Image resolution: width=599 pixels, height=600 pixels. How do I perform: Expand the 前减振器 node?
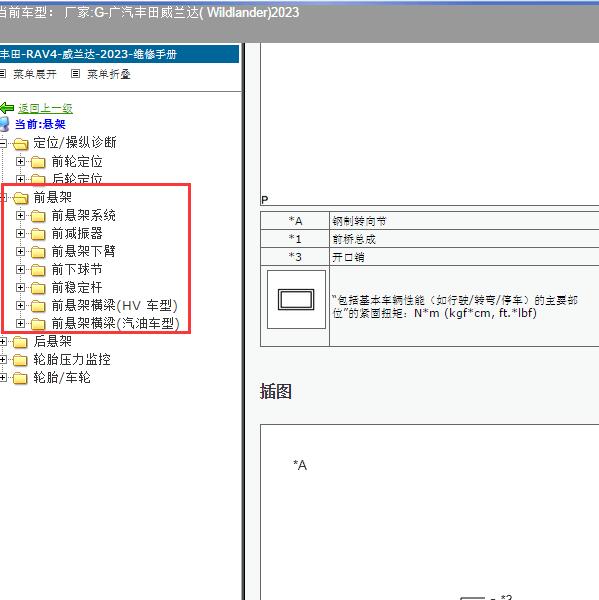(20, 233)
